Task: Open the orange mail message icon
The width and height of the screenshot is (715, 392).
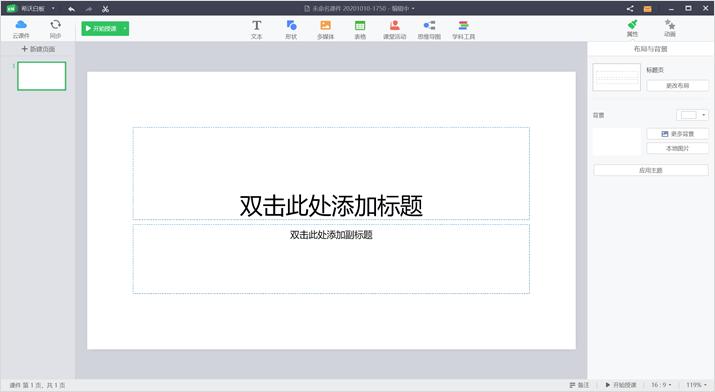Action: pyautogui.click(x=647, y=9)
